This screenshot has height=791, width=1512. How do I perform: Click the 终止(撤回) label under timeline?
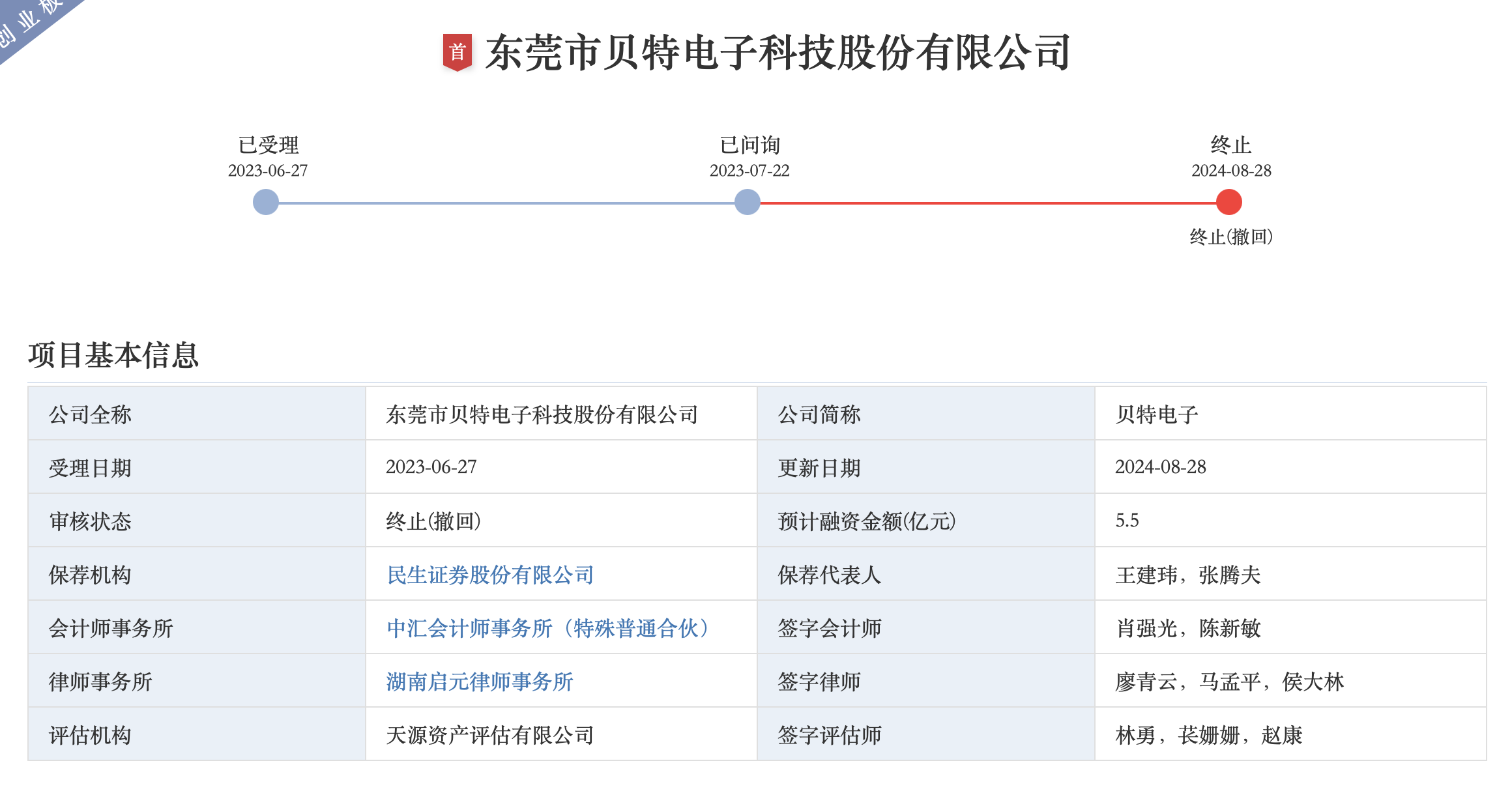pos(1231,237)
